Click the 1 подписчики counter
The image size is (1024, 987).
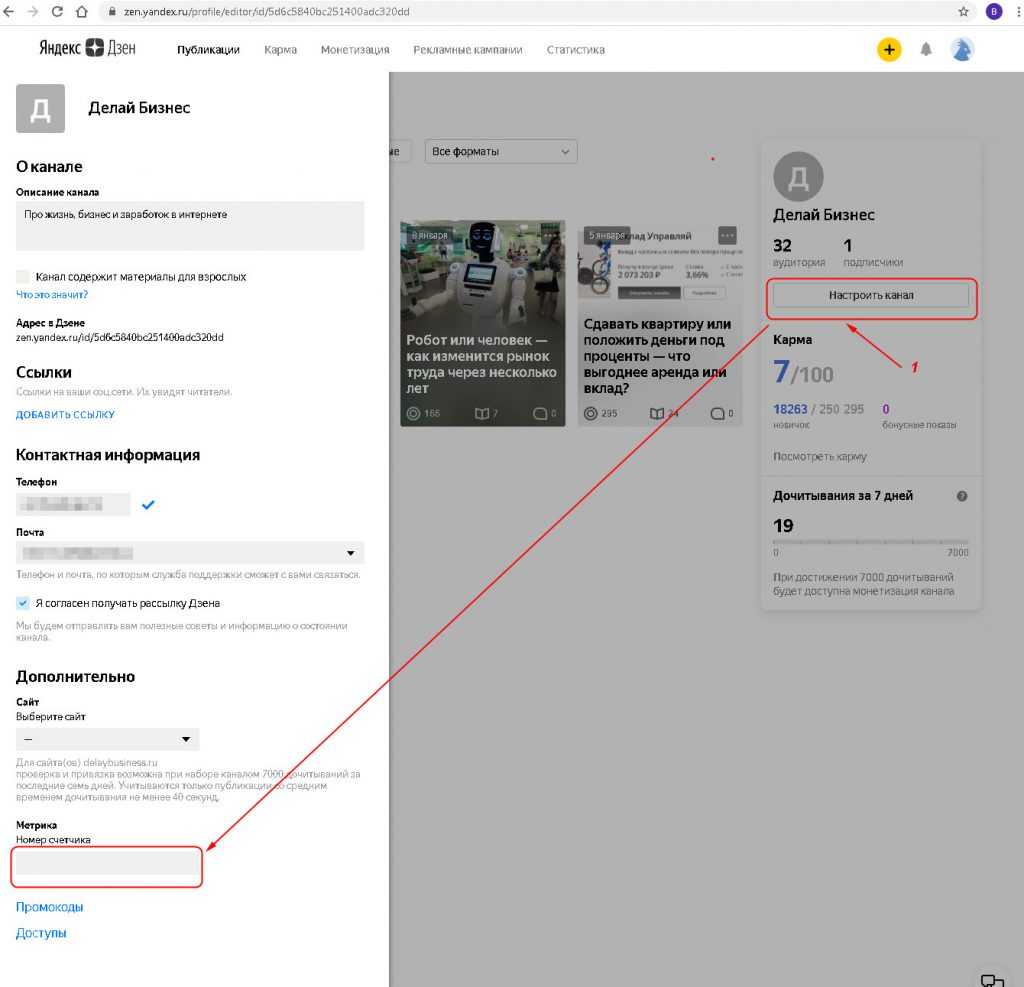pyautogui.click(x=873, y=253)
